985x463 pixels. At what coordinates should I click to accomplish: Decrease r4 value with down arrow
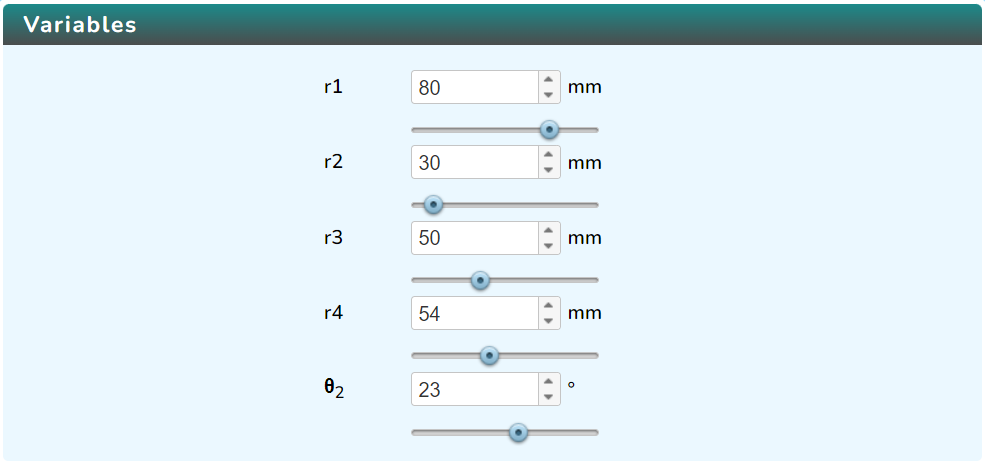(548, 321)
